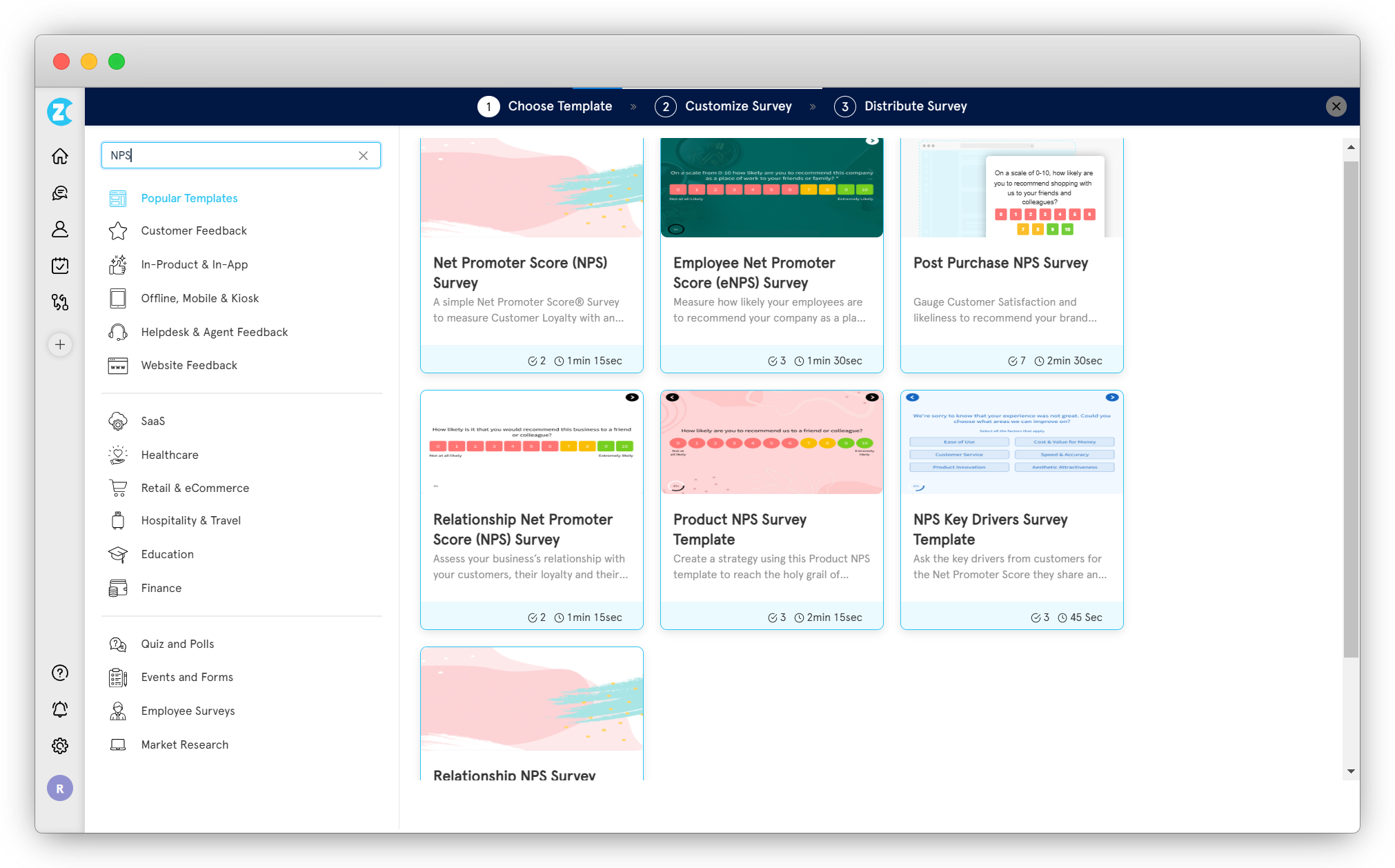Screen dimensions: 1395x868
Task: Open Employee Surveys category
Action: click(188, 711)
